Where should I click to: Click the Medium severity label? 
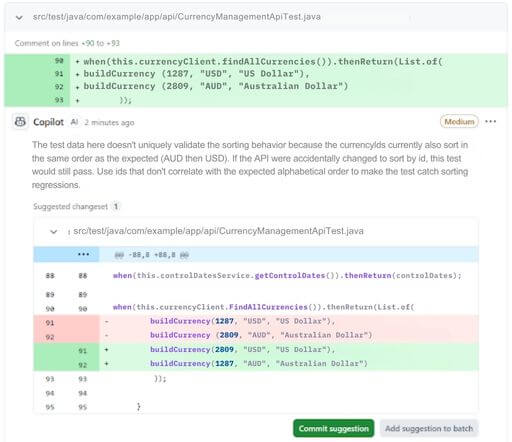[x=459, y=122]
